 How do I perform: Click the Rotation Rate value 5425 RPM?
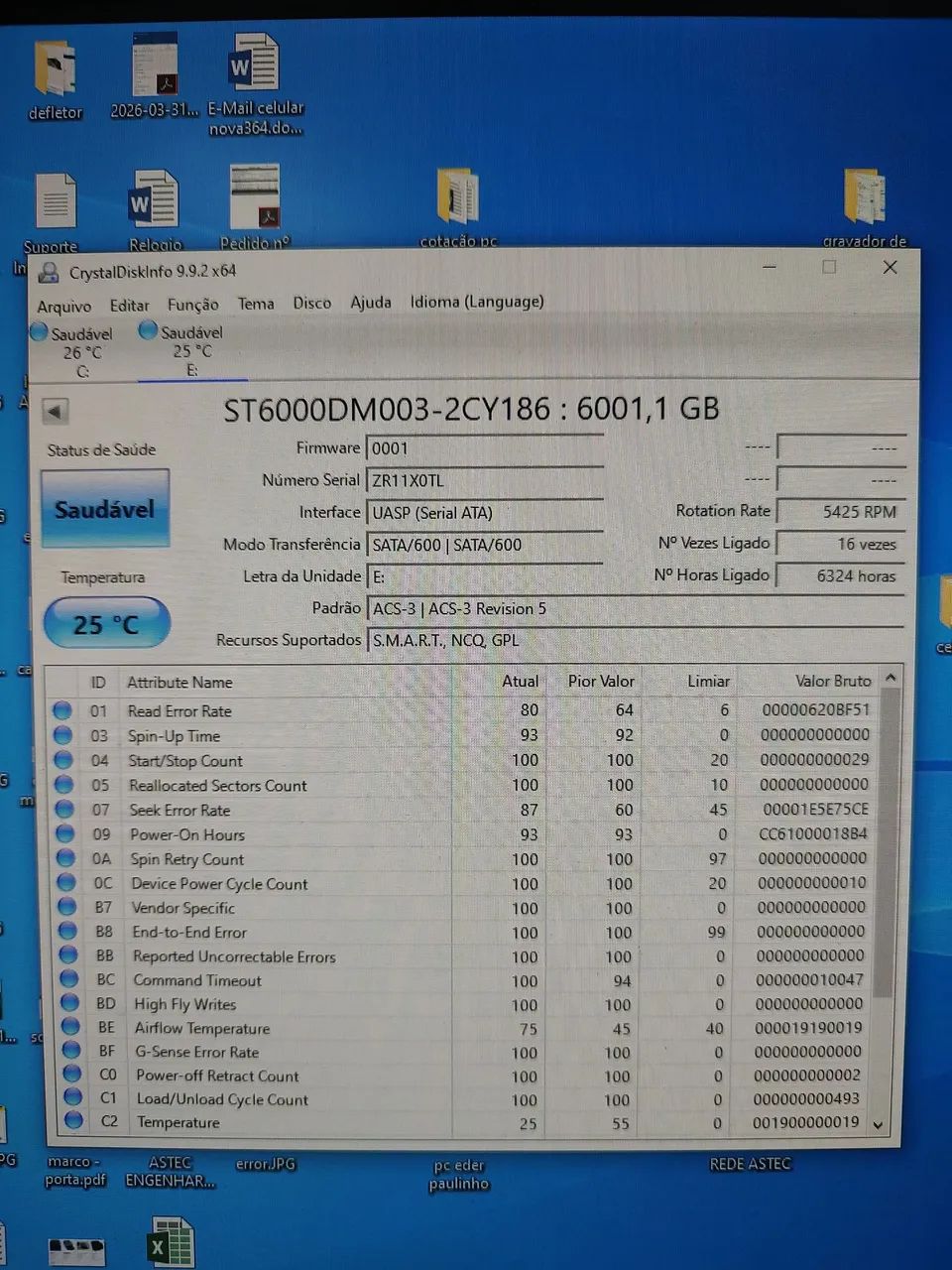(x=840, y=512)
